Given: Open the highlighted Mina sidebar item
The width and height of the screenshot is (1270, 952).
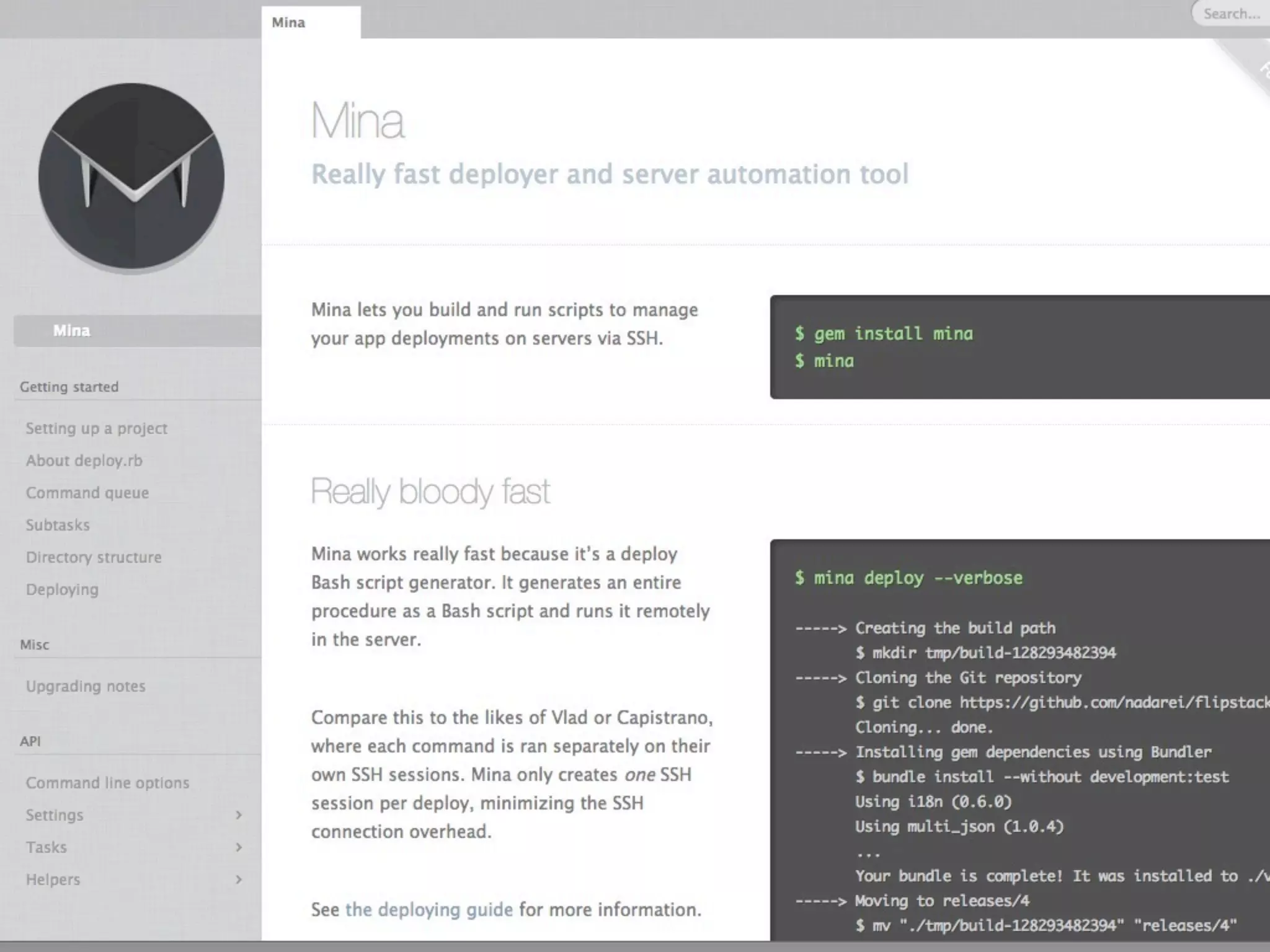Looking at the screenshot, I should 137,330.
